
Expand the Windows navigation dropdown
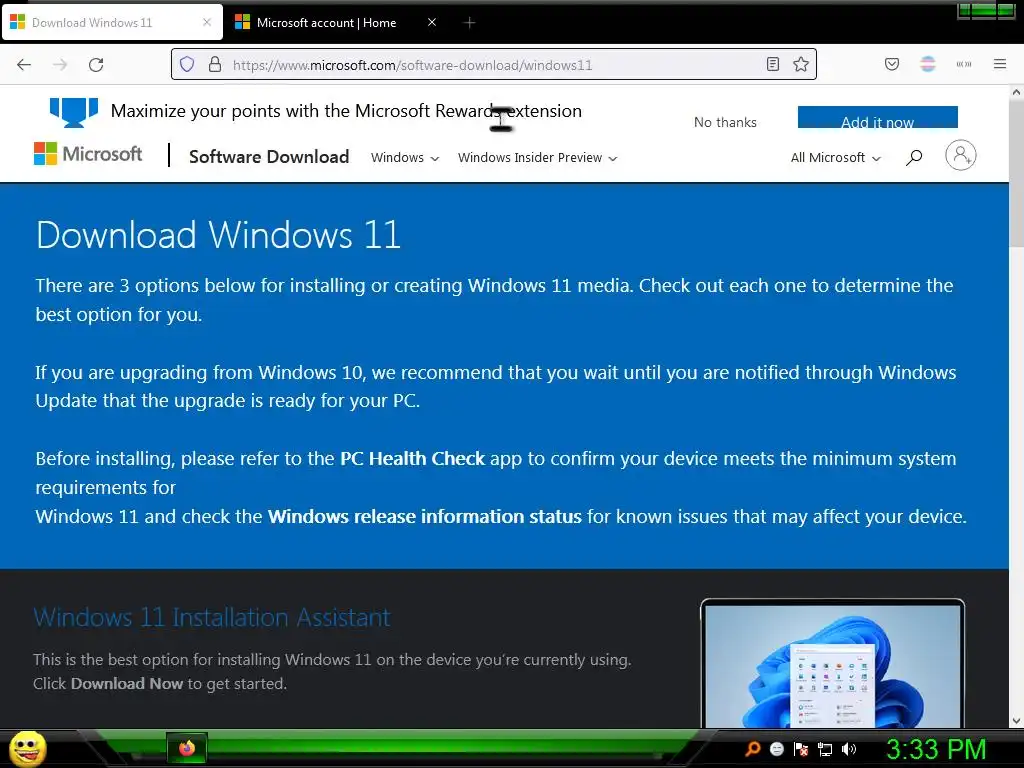click(x=405, y=157)
